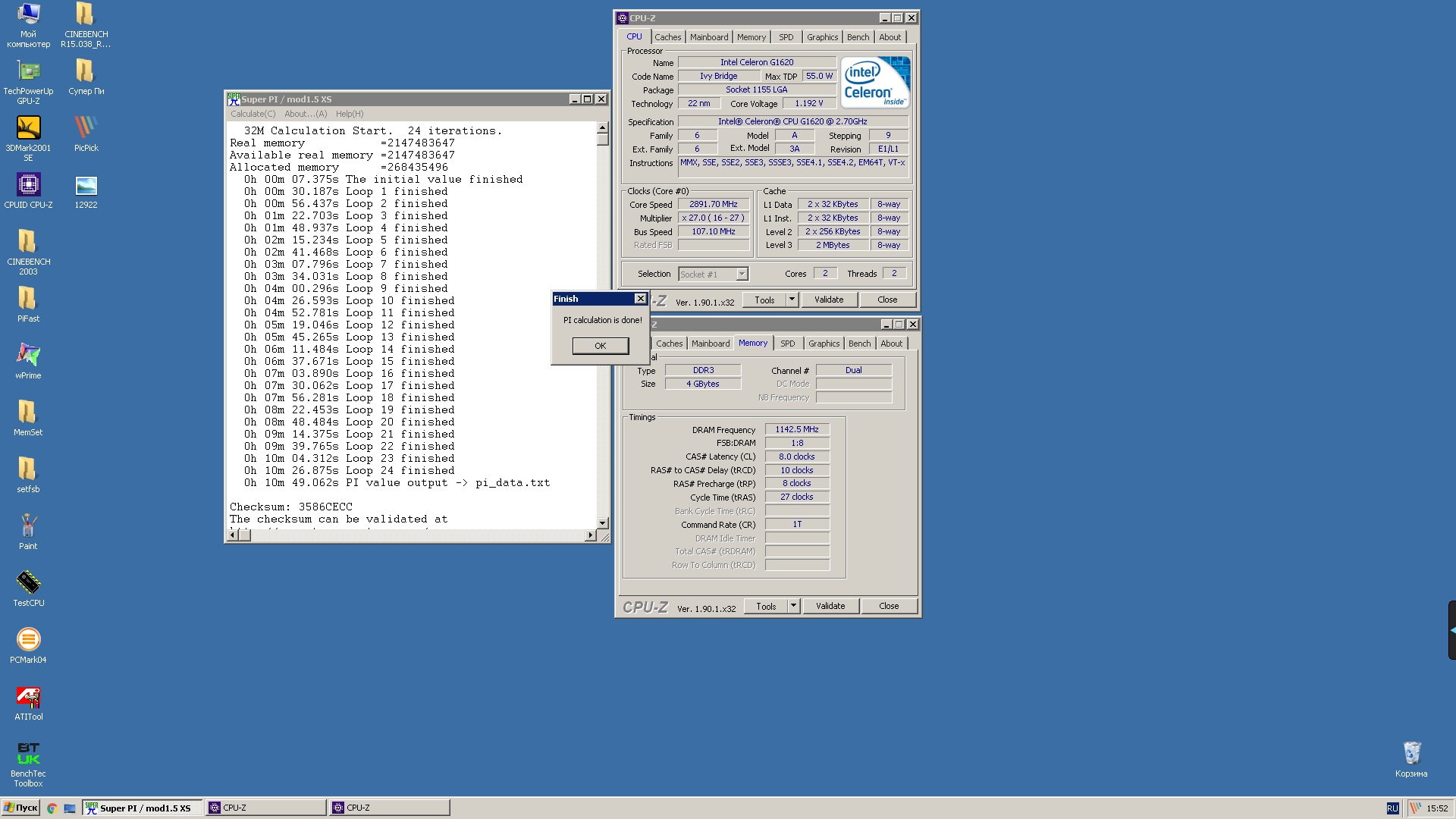
Task: Select Bench tab in top CPU-Z window
Action: (x=858, y=37)
